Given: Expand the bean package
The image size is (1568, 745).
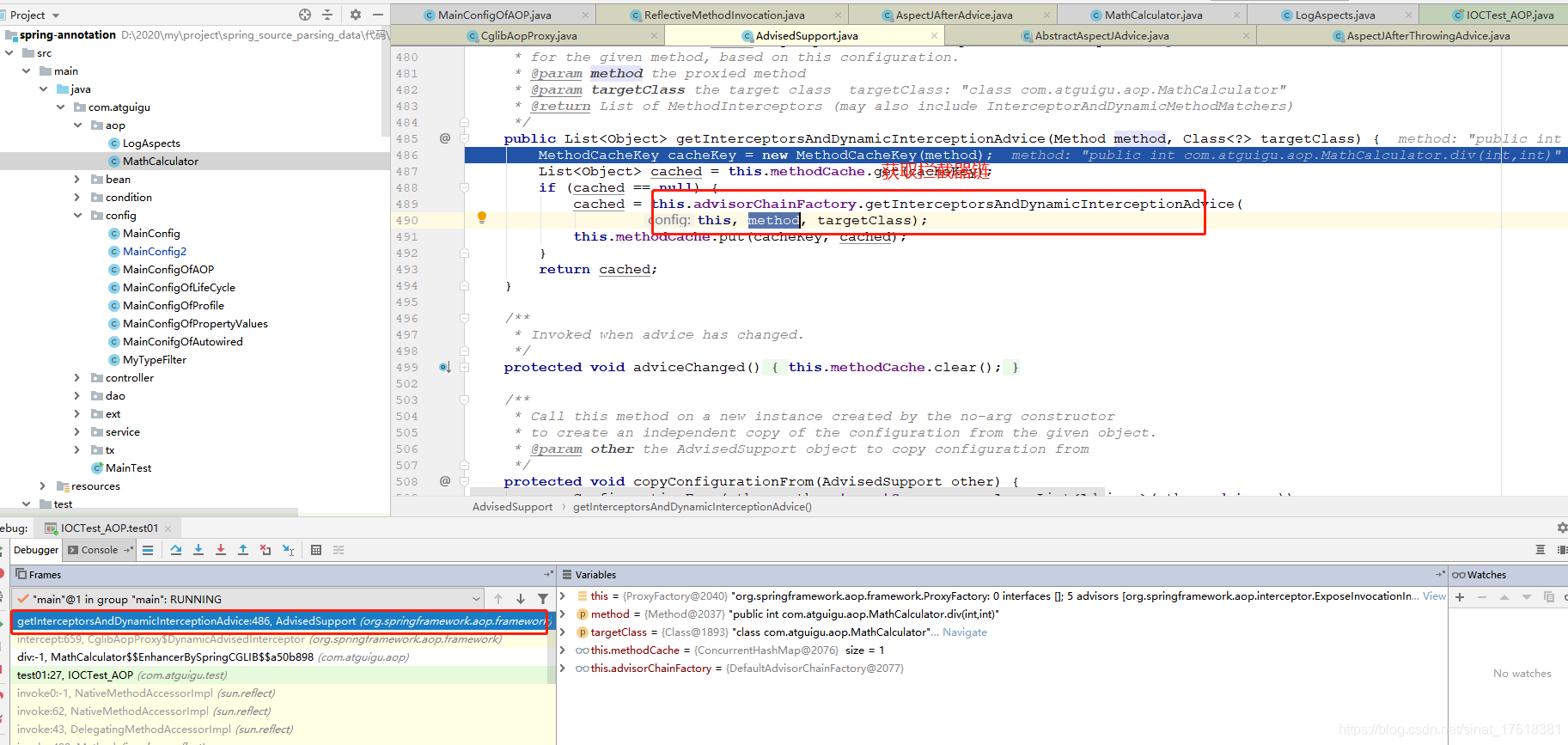Looking at the screenshot, I should click(x=78, y=180).
